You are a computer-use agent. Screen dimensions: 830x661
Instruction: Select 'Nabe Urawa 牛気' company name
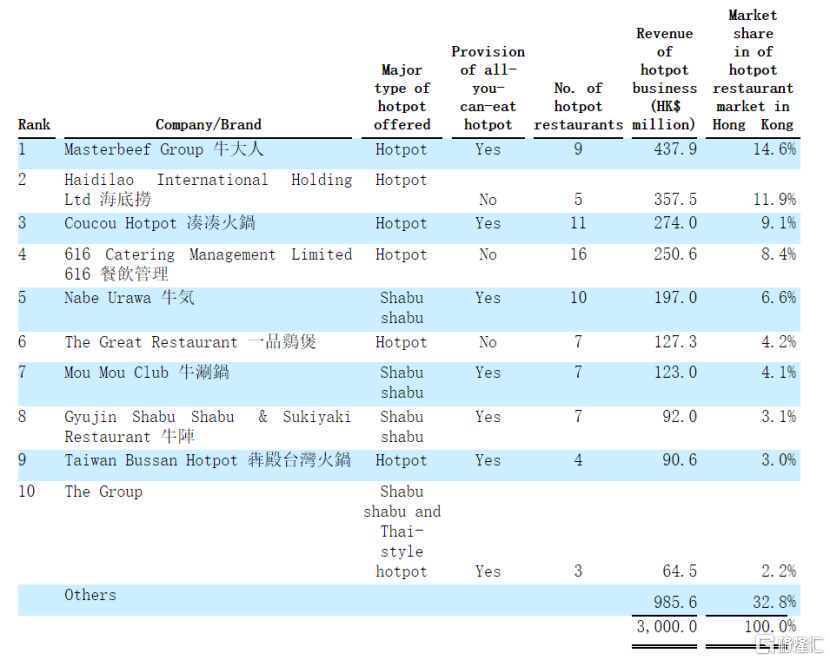coord(129,297)
